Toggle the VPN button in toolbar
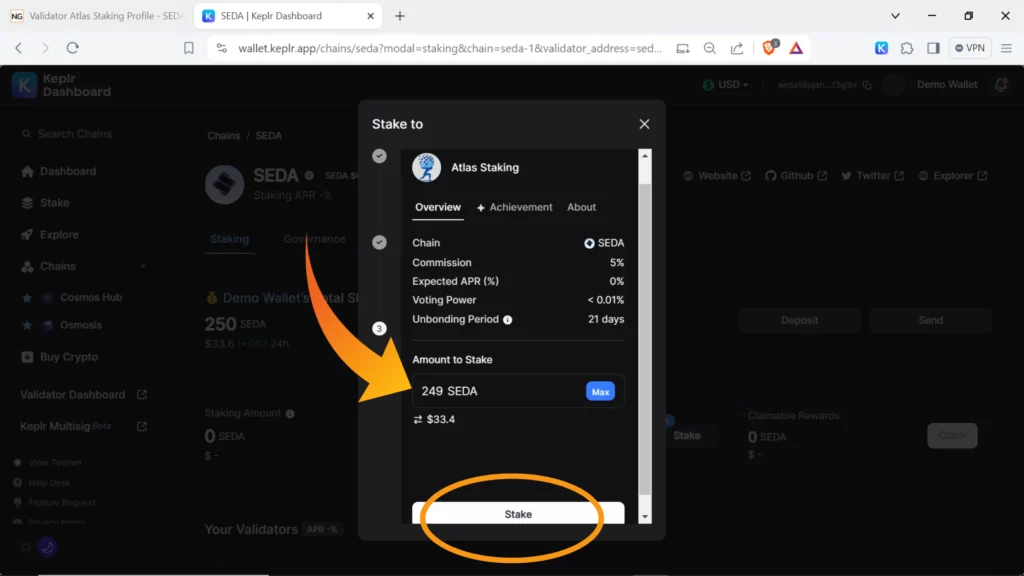Viewport: 1024px width, 576px height. pyautogui.click(x=970, y=48)
